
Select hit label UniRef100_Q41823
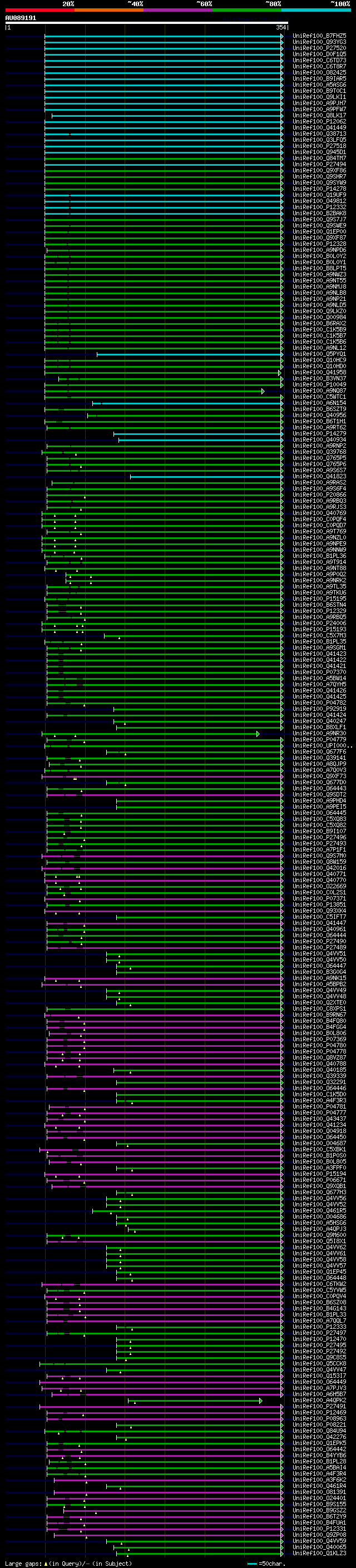319,477
